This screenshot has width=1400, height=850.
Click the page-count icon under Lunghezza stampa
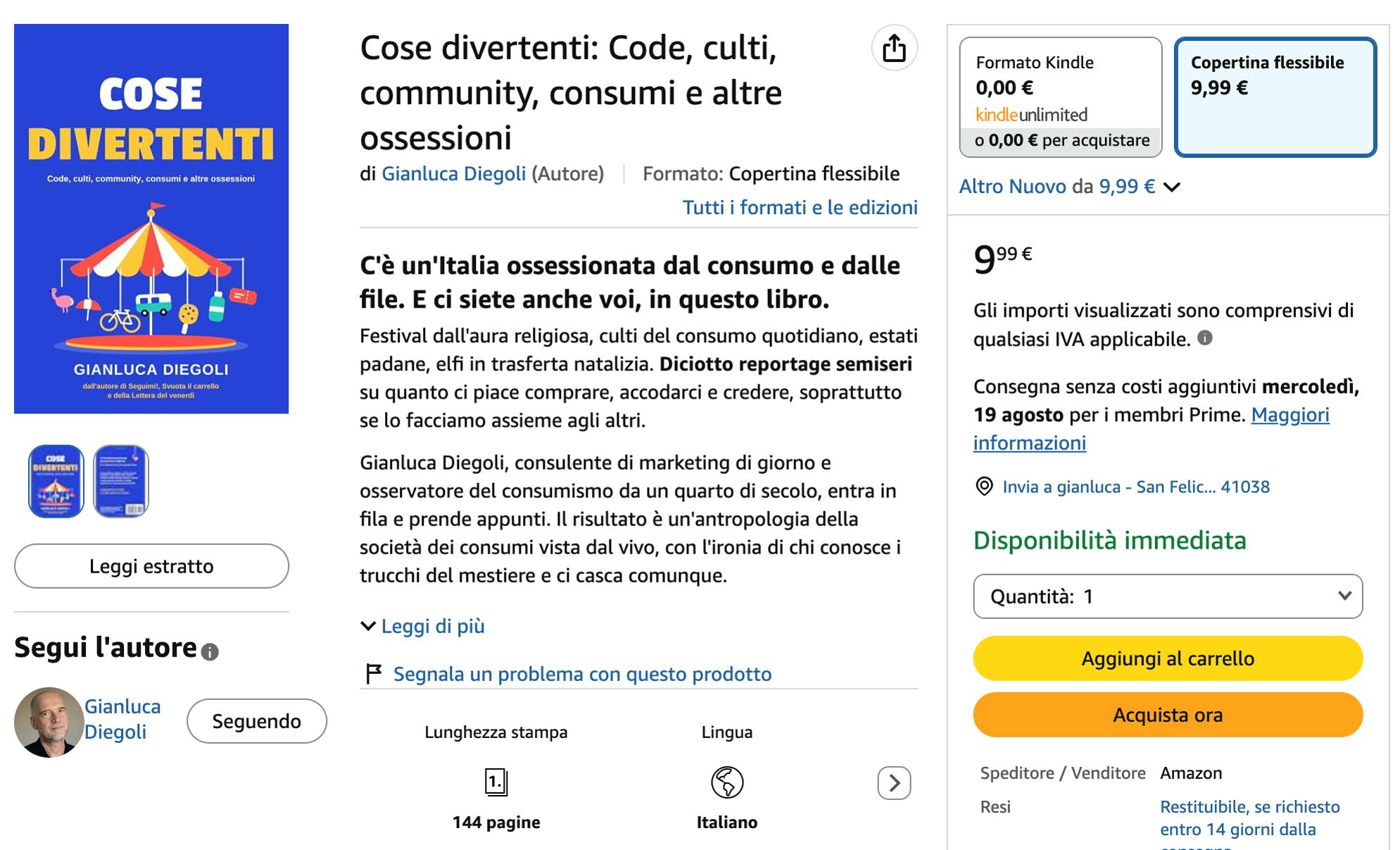[496, 782]
